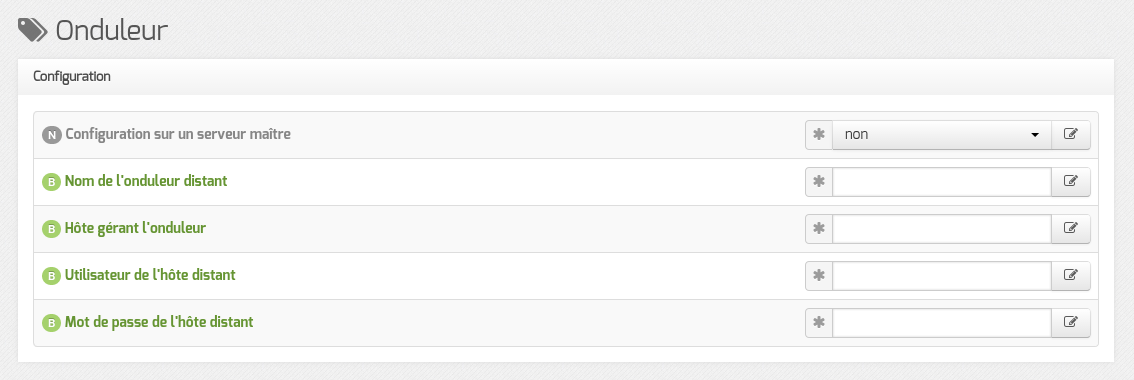Focus the Hôte gérant l'onduleur text field
The width and height of the screenshot is (1134, 380).
[942, 229]
